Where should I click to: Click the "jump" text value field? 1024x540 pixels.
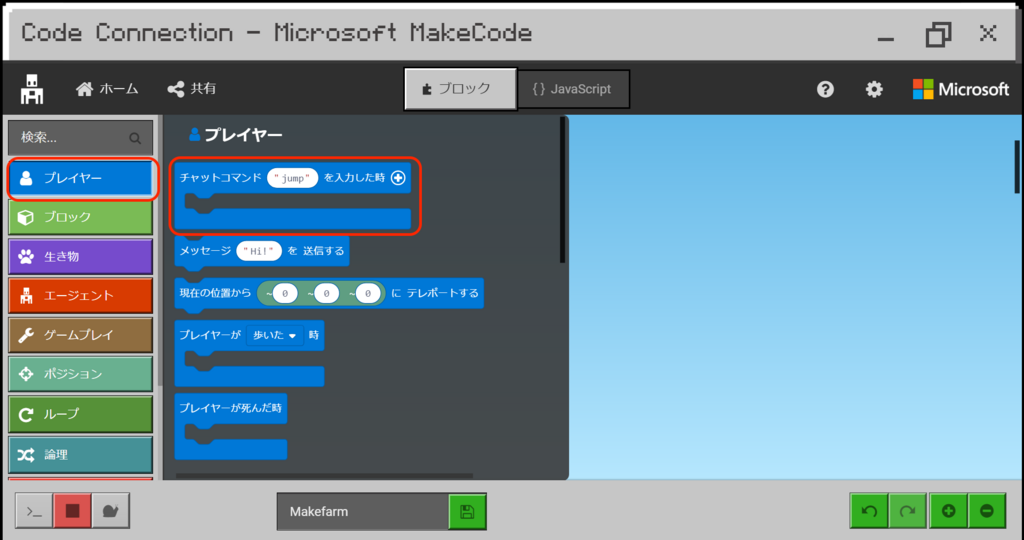[293, 178]
